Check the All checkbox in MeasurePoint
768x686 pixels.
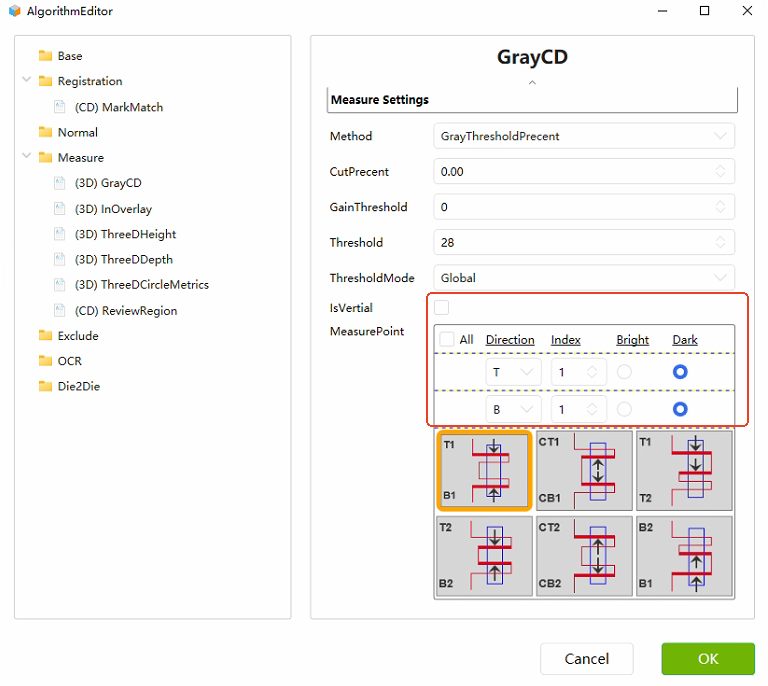coord(447,340)
